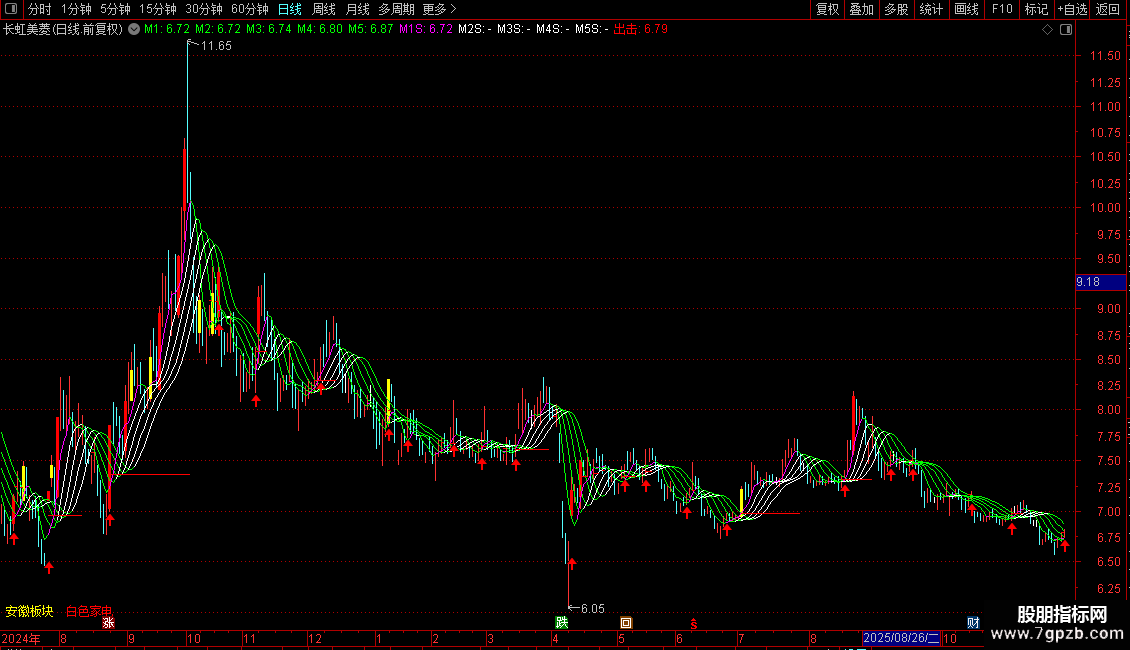Click the 出击: 6.79 indicator value

(641, 29)
